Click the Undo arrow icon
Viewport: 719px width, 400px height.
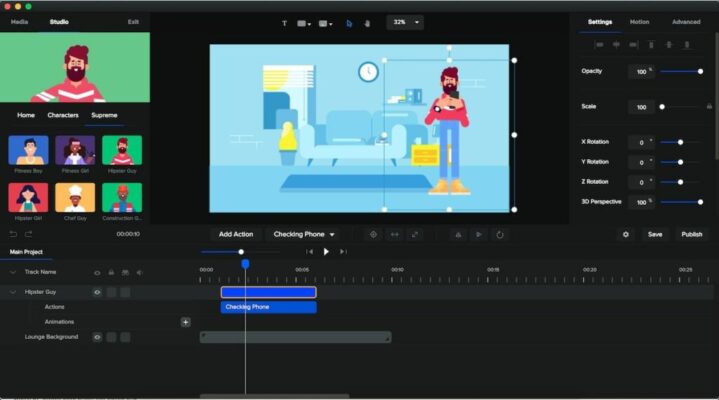pyautogui.click(x=13, y=234)
